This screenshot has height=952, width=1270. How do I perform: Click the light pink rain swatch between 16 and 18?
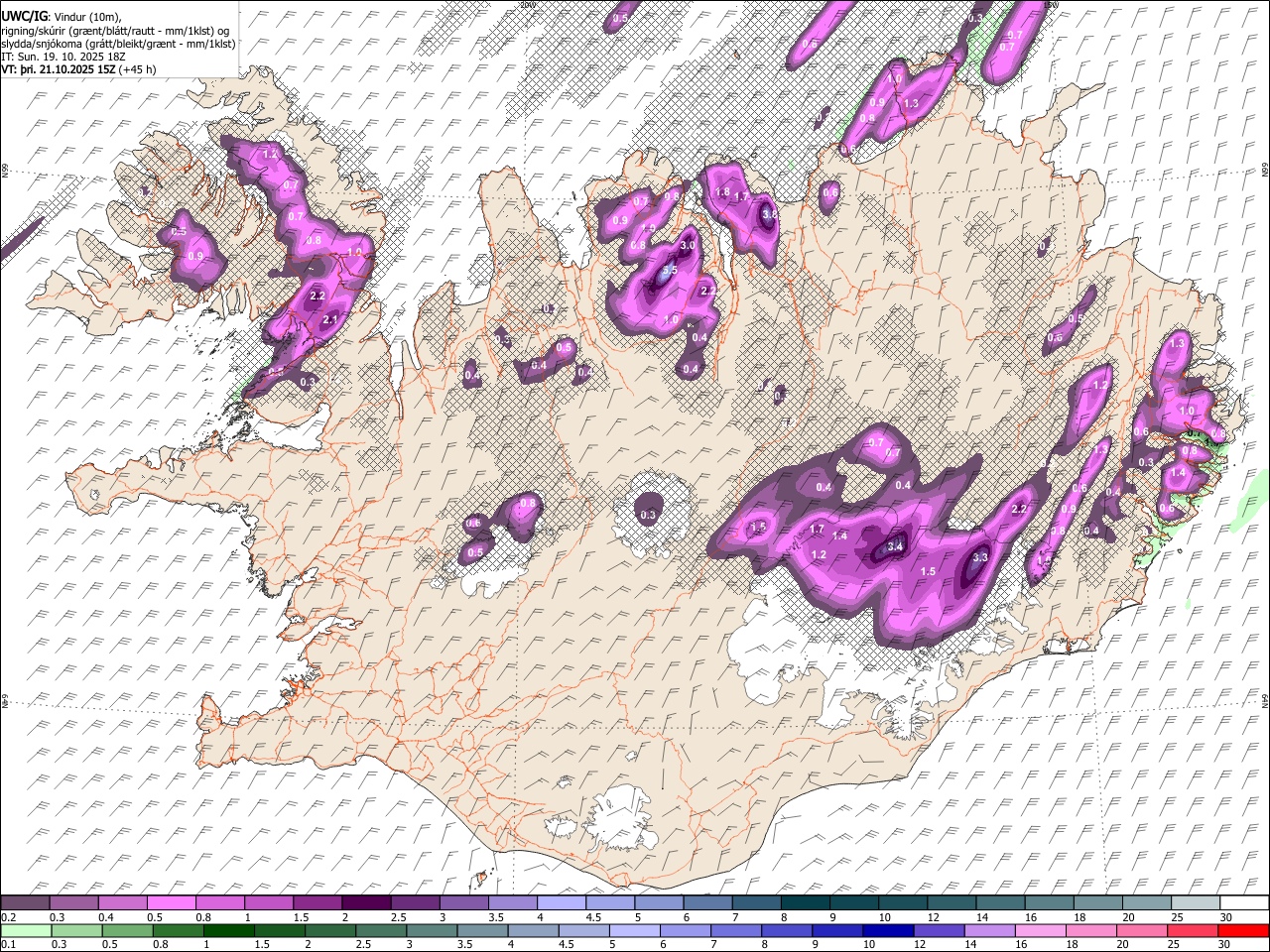pyautogui.click(x=1040, y=930)
